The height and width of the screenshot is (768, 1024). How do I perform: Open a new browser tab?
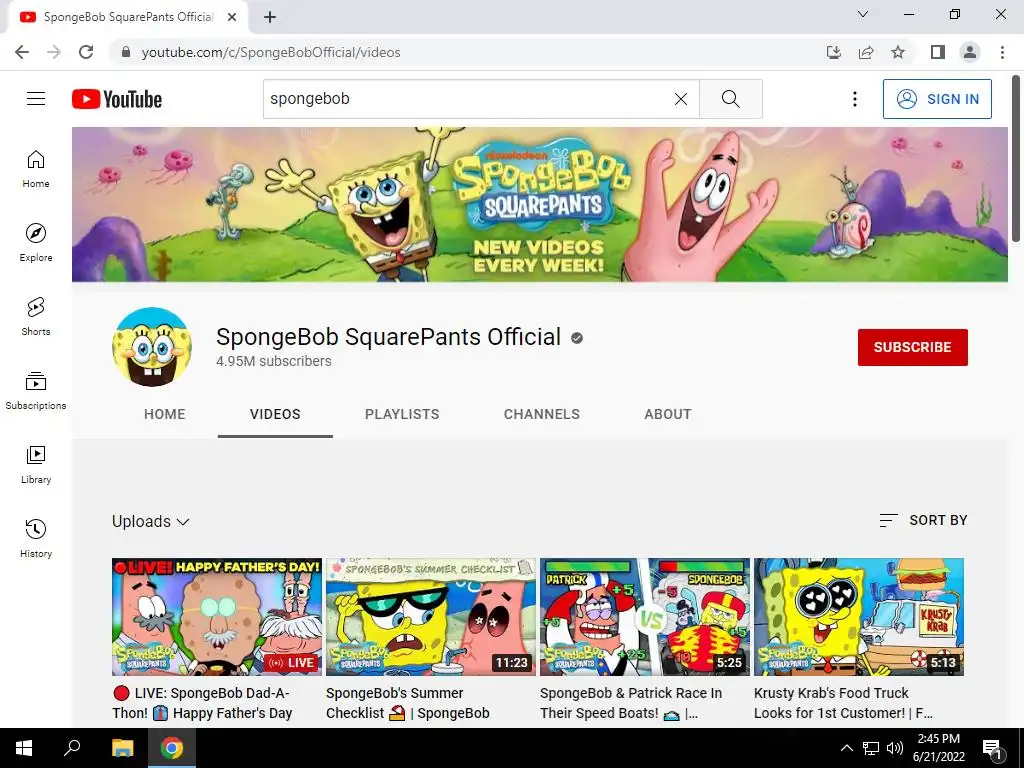[270, 17]
